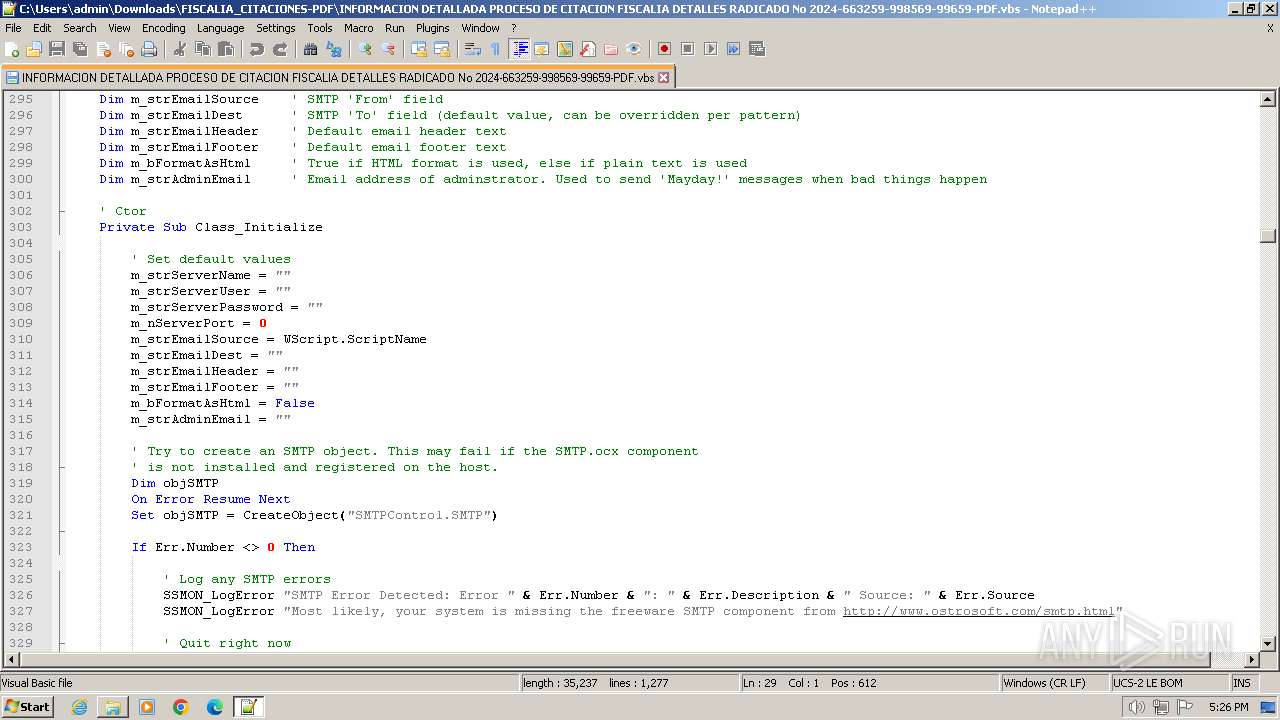This screenshot has height=720, width=1280.
Task: Click the vertical scrollbar down arrow
Action: point(1268,644)
